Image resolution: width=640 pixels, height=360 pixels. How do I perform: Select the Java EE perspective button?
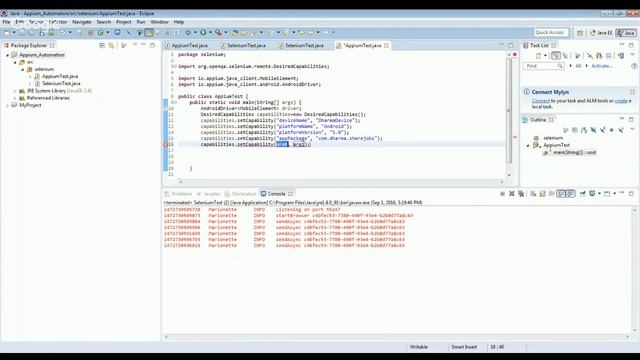click(x=602, y=33)
